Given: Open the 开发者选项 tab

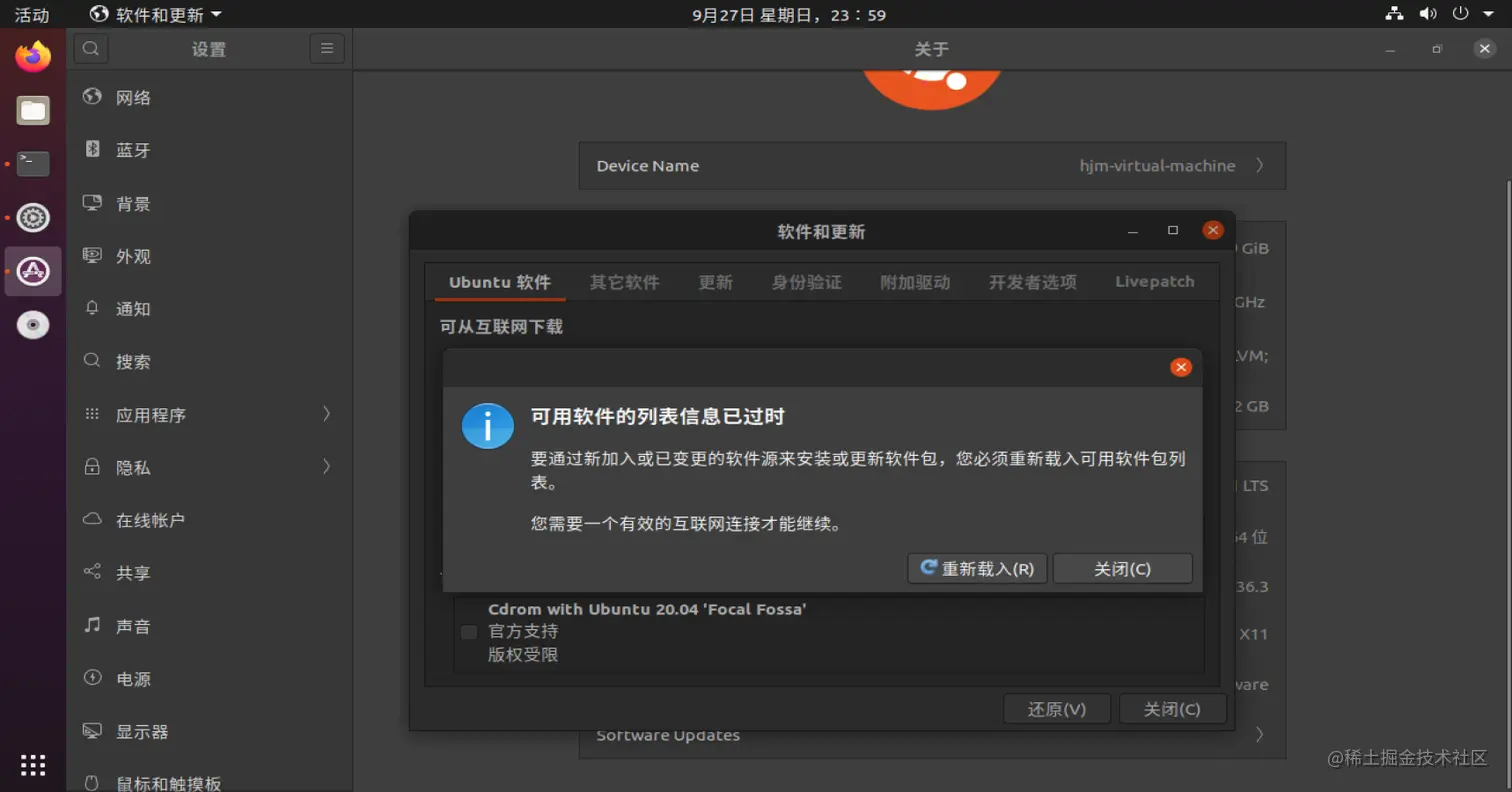Looking at the screenshot, I should [x=1033, y=282].
